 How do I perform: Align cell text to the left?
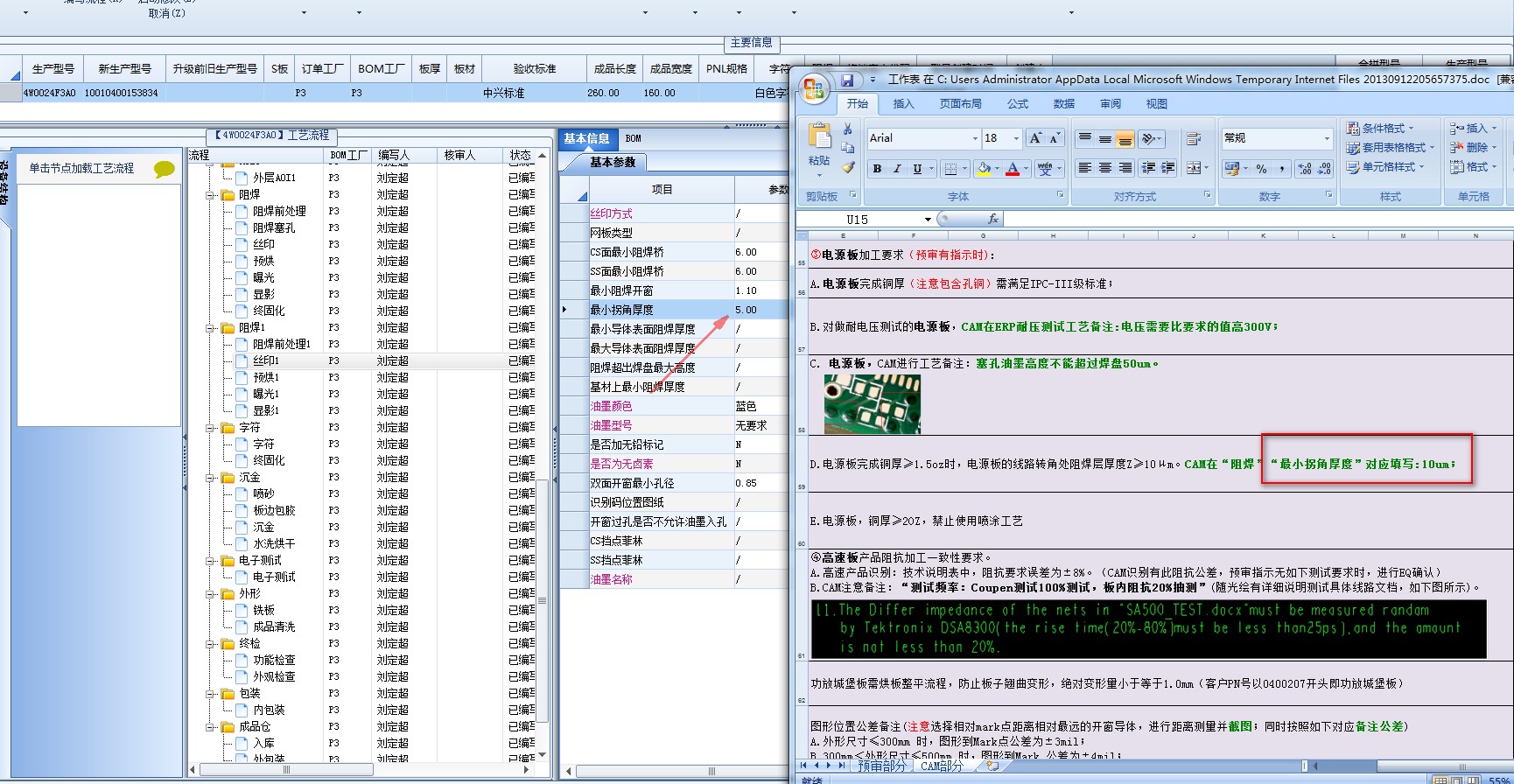[x=1085, y=168]
